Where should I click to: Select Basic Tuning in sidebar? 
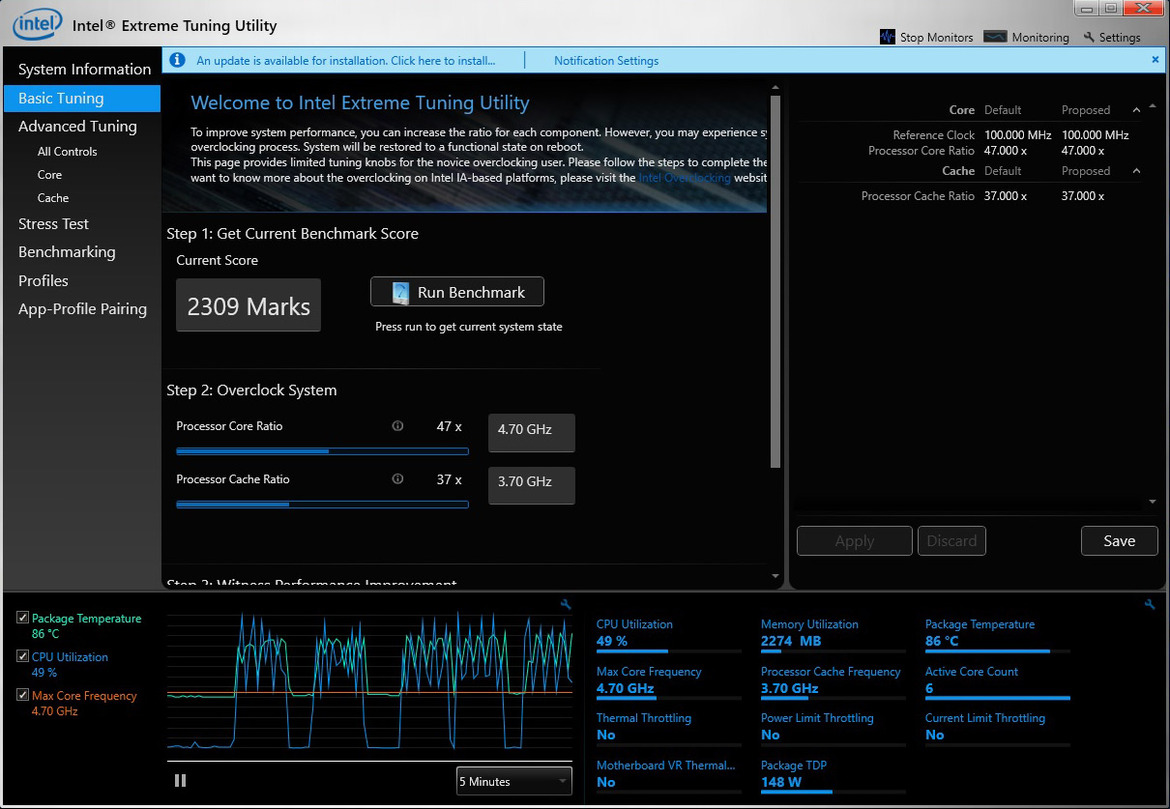[82, 99]
